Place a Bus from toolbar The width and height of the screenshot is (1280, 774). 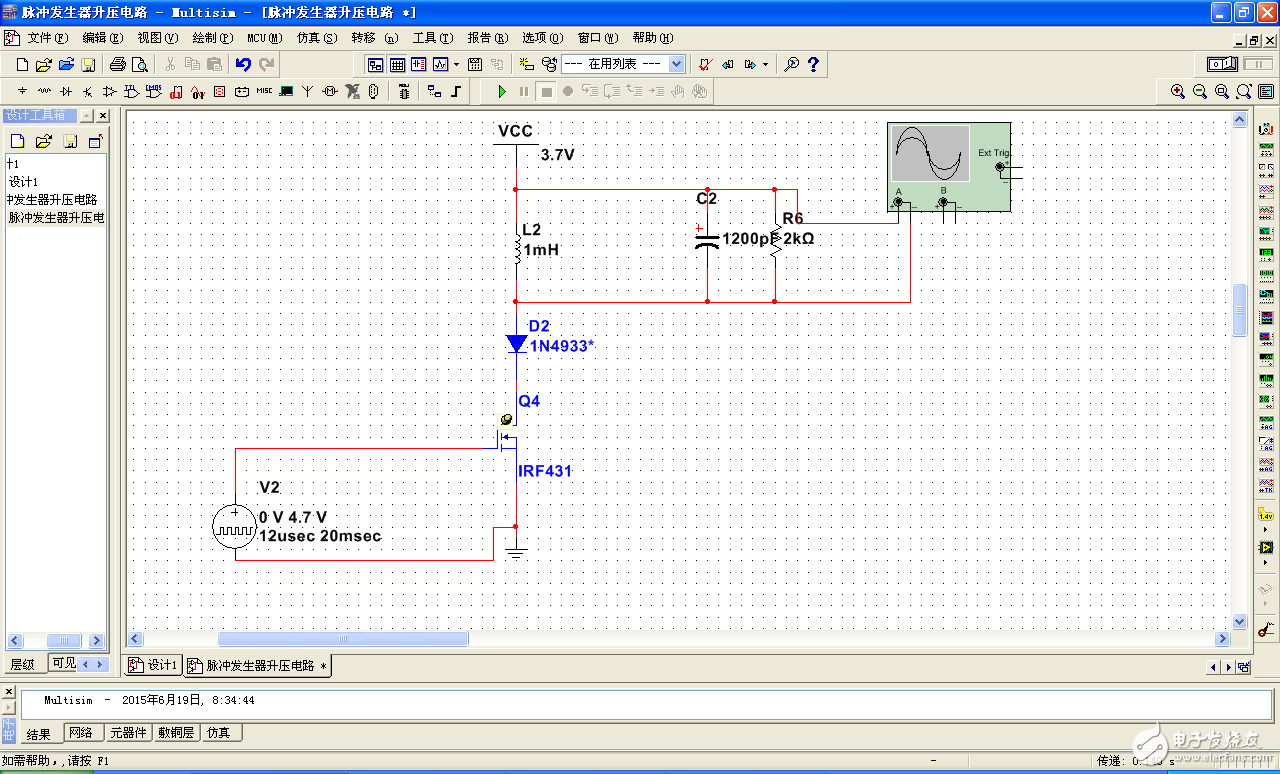[x=456, y=91]
